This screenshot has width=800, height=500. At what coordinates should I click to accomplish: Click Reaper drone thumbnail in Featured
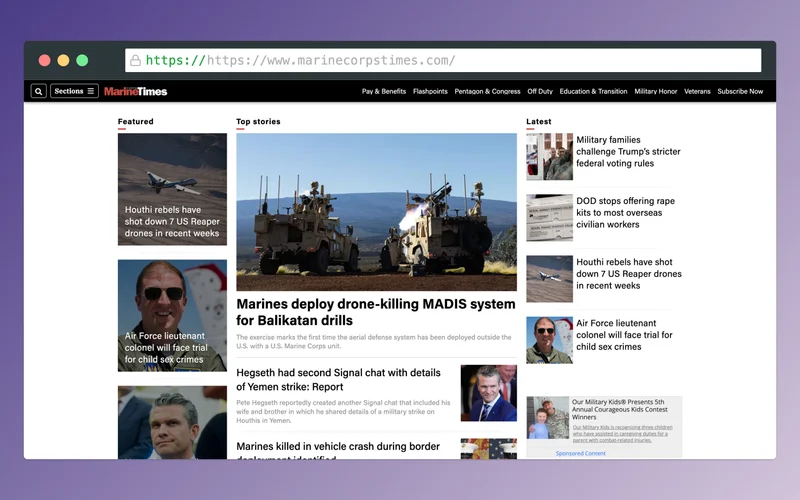(172, 189)
